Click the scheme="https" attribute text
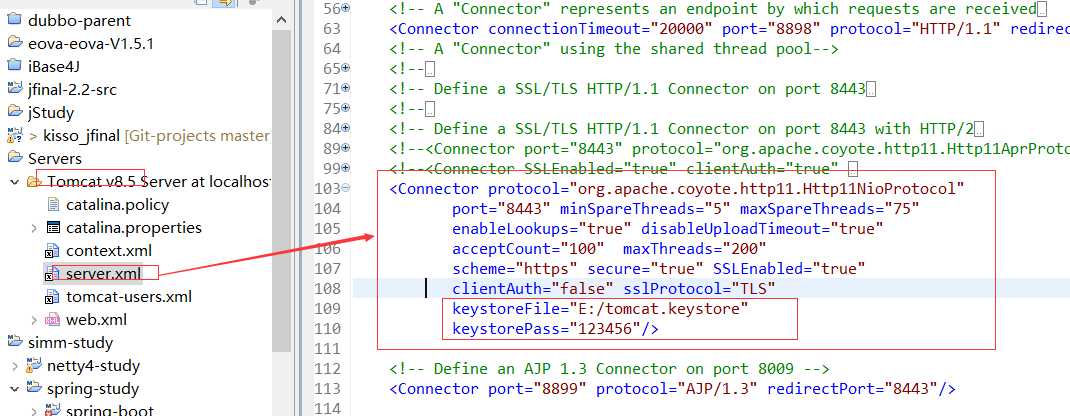Screen dimensions: 1070x416 click(x=515, y=269)
